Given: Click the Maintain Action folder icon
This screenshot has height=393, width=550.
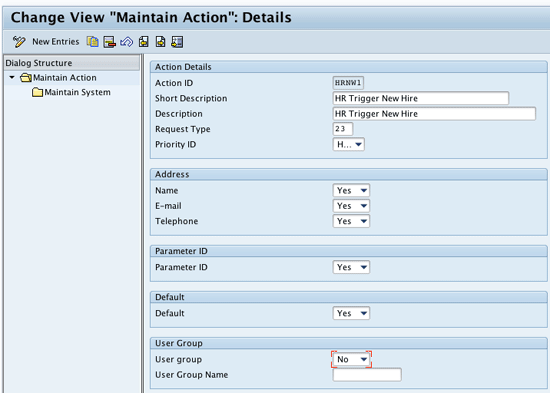Looking at the screenshot, I should tap(26, 78).
